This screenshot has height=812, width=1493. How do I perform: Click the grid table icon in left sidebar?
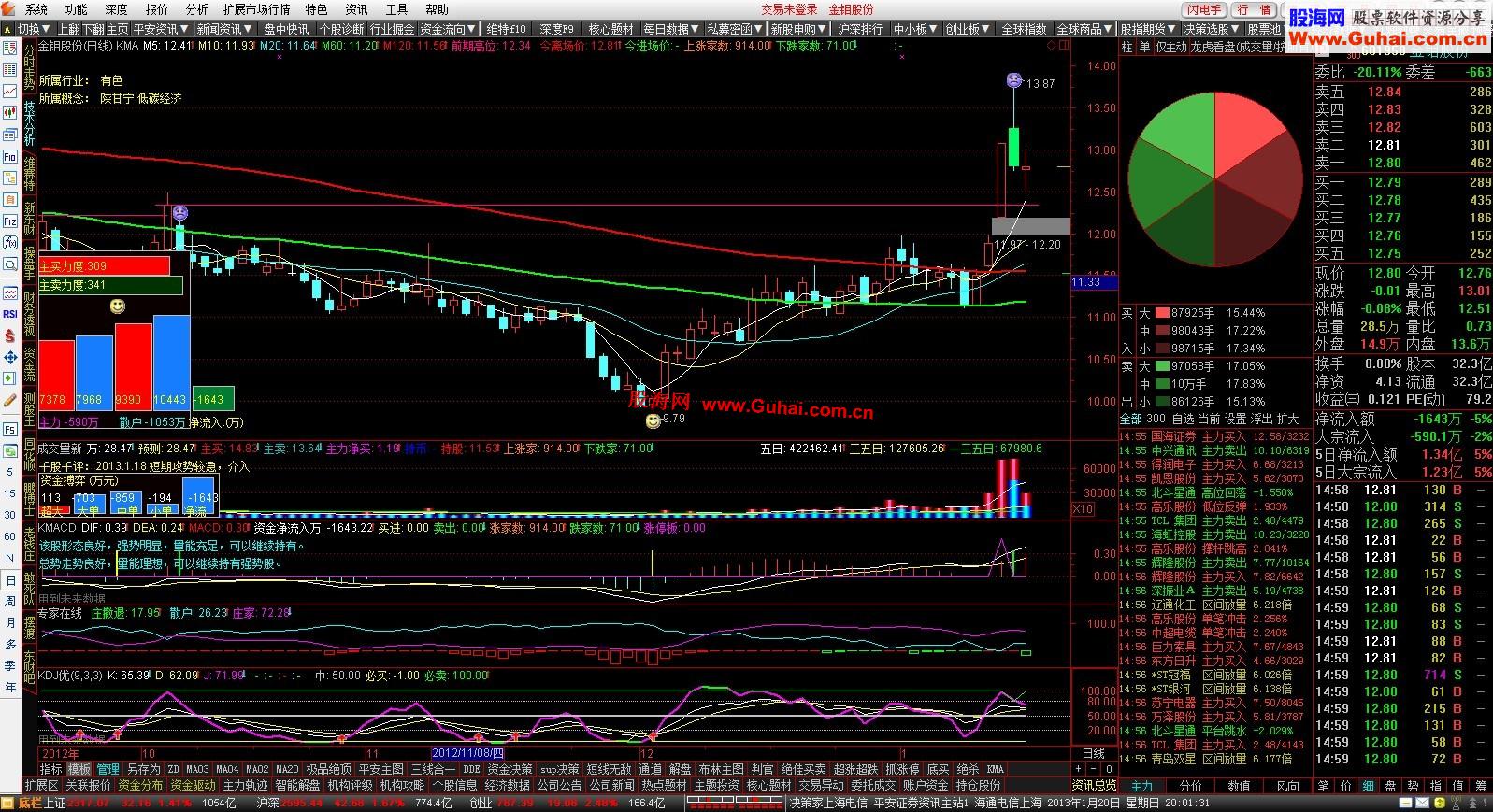click(10, 69)
